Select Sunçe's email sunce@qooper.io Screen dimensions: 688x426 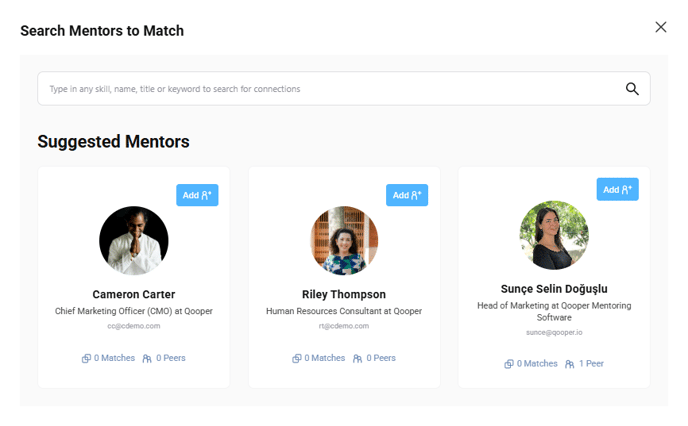pos(554,332)
